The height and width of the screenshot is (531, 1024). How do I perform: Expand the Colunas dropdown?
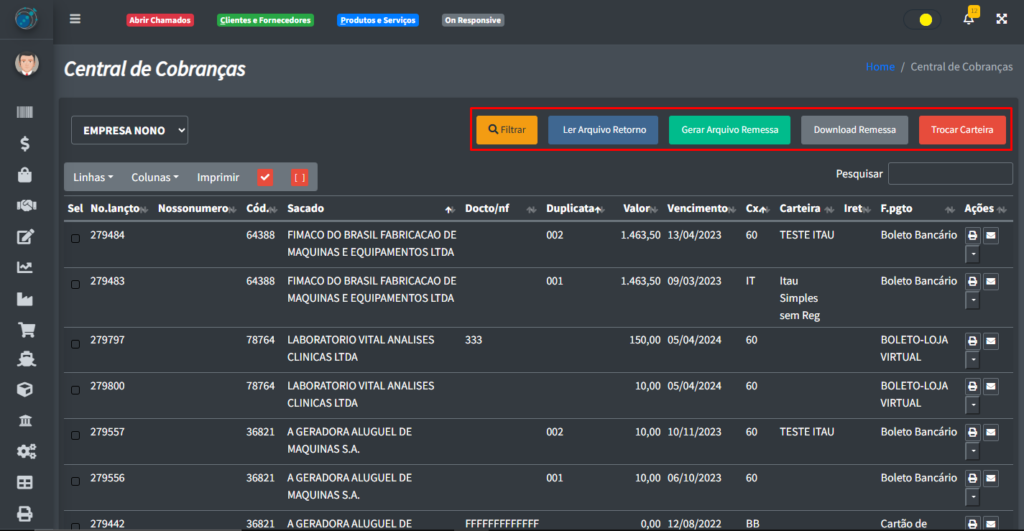tap(154, 177)
